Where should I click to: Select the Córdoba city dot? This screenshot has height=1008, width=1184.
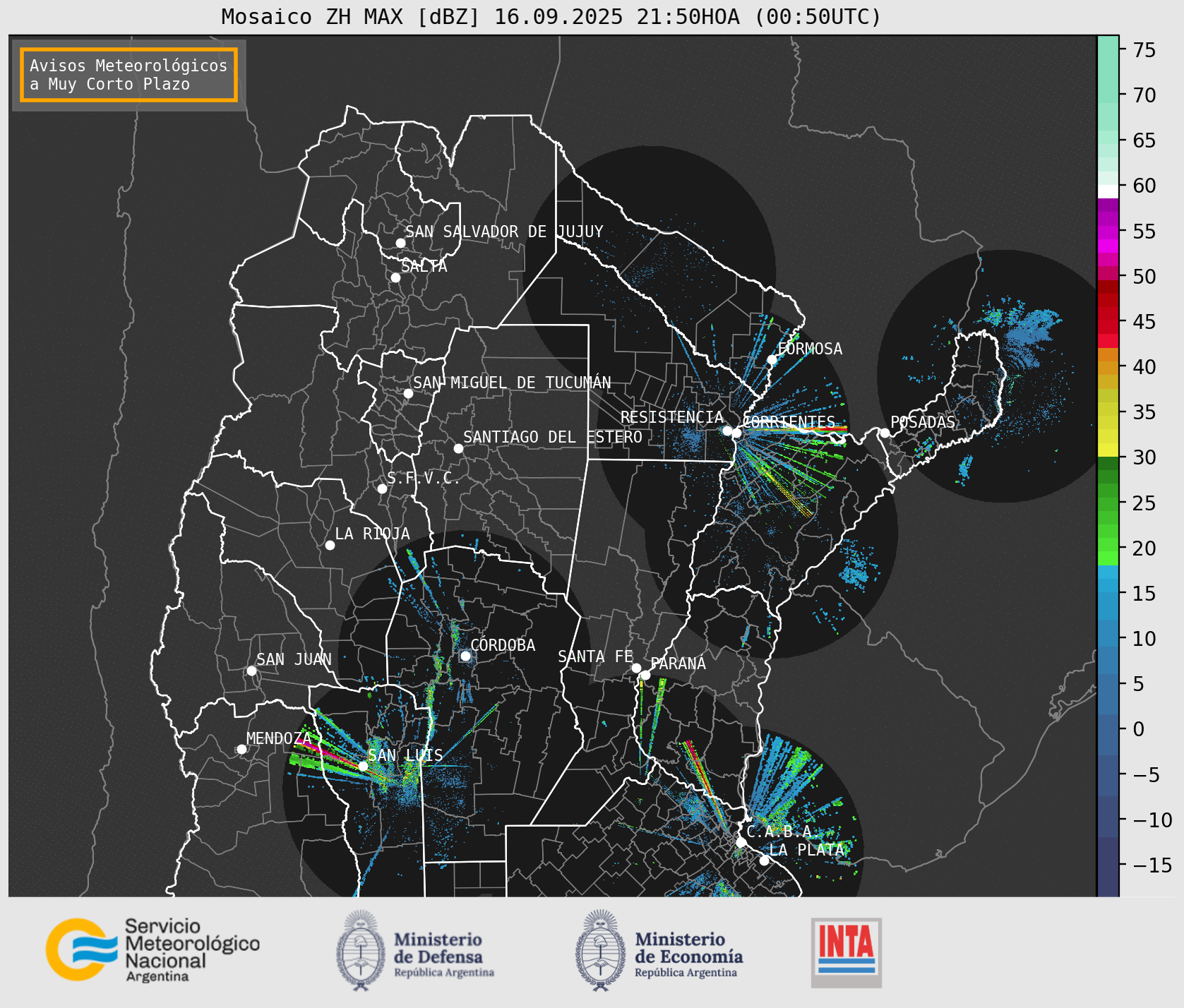(465, 656)
